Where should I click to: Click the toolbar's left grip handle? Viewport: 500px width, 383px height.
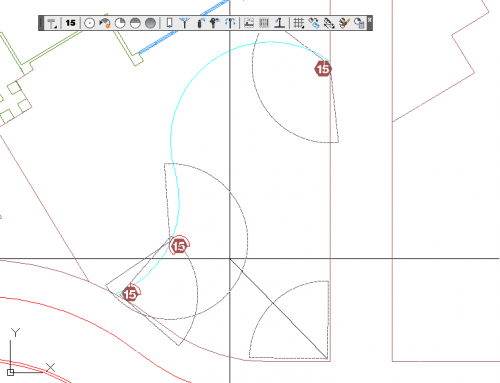(41, 23)
